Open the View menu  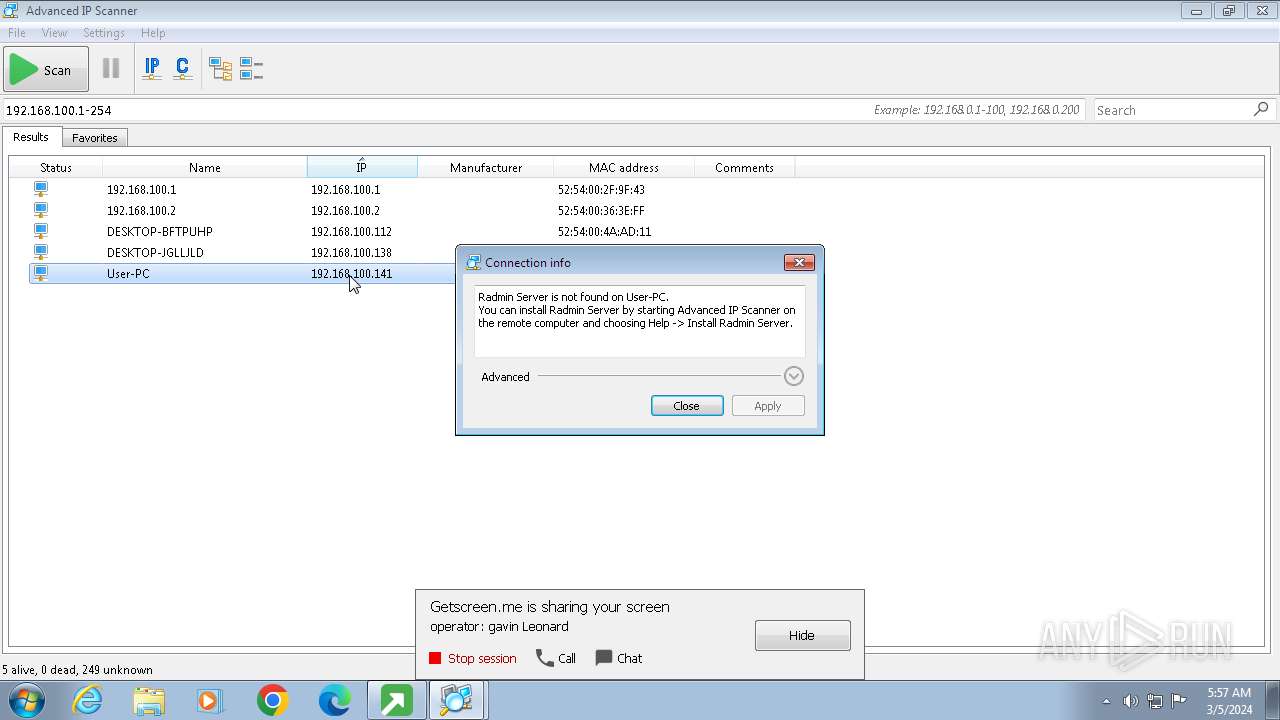pos(54,33)
